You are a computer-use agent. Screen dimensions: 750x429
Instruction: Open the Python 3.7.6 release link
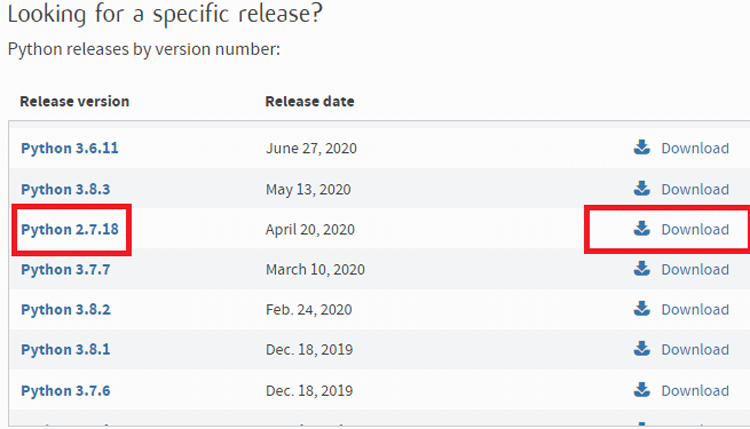point(65,390)
